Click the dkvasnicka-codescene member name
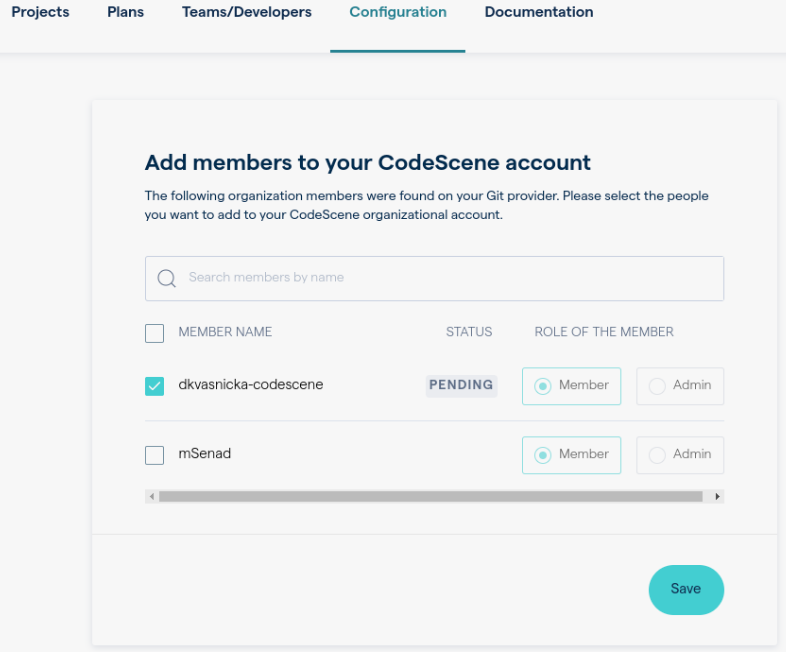786x652 pixels. pos(251,385)
